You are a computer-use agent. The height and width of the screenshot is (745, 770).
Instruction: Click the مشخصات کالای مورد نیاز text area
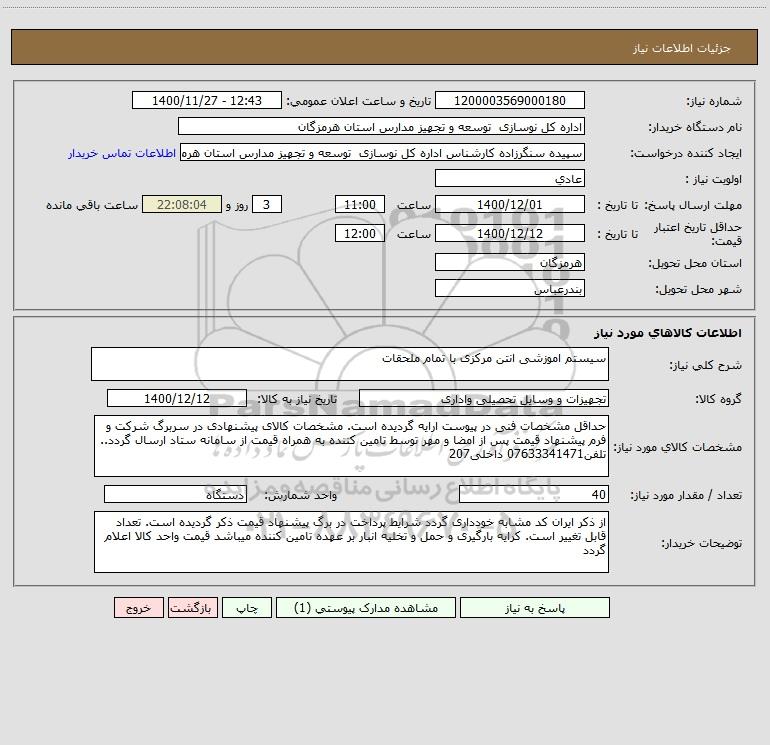tap(351, 446)
